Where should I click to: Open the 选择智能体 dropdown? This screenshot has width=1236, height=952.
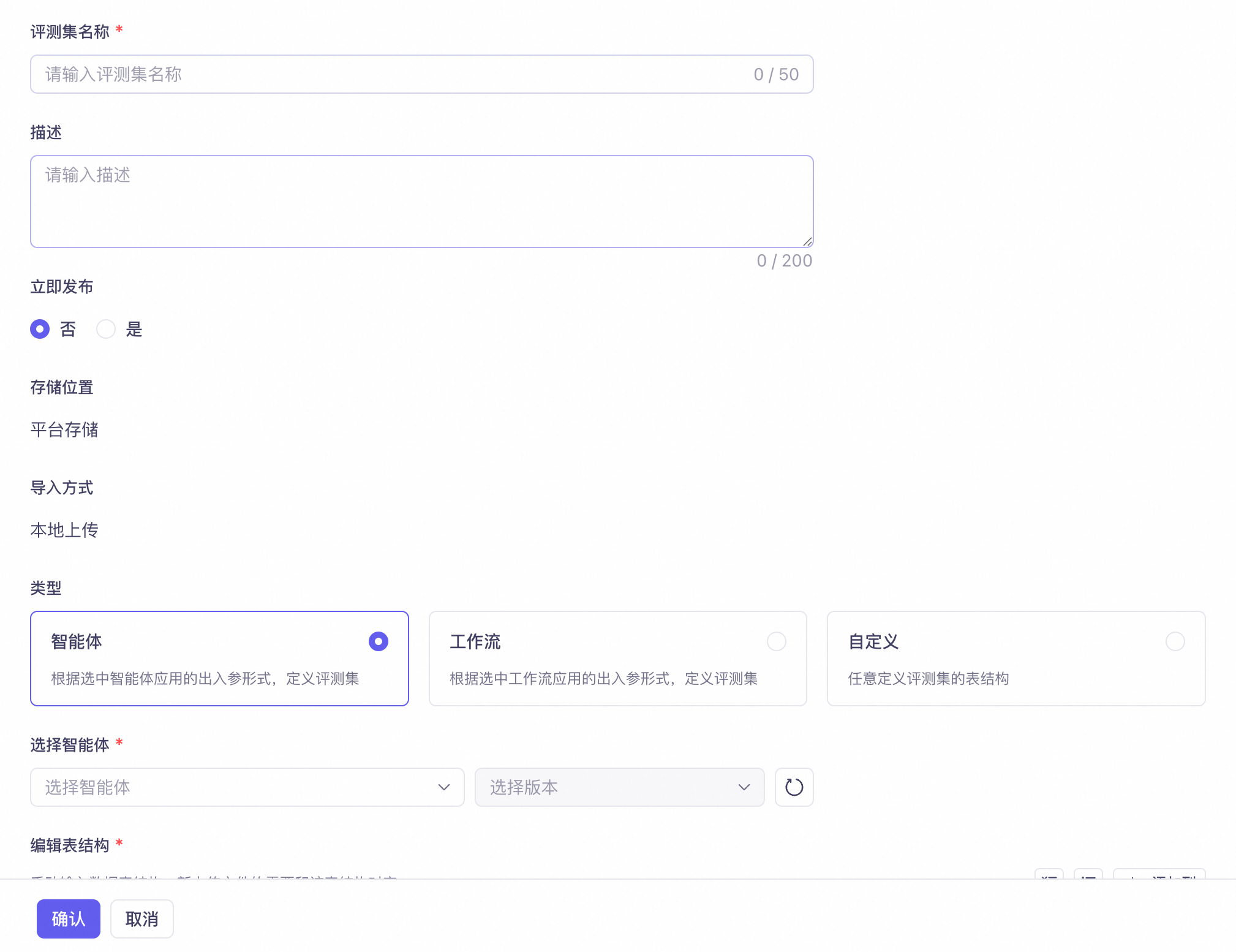233,787
